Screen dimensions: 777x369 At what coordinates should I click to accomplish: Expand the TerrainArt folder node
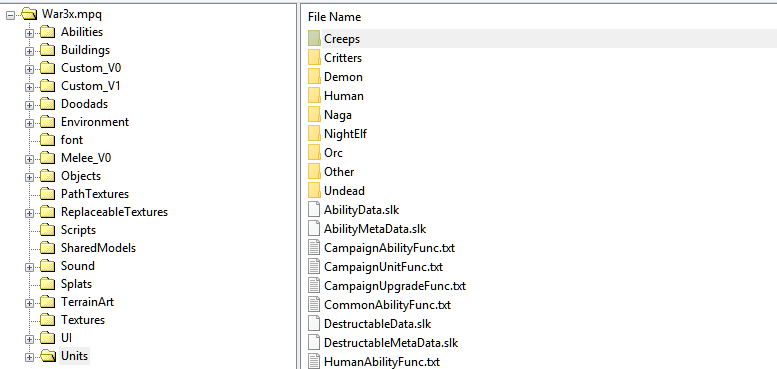[29, 303]
